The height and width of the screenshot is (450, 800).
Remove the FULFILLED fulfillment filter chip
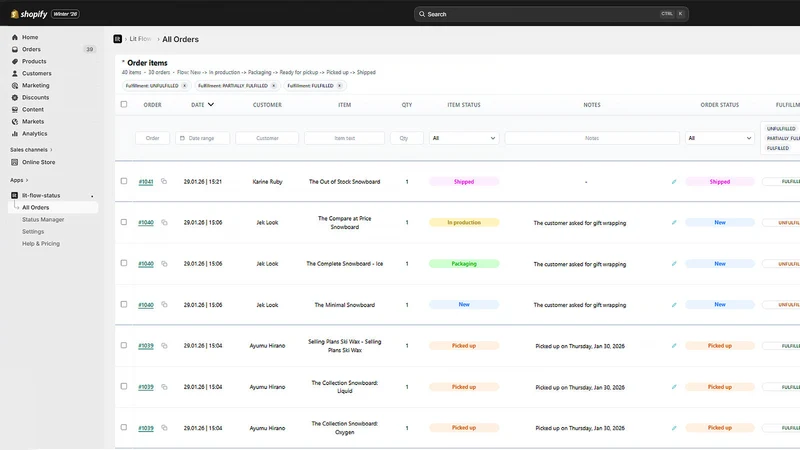coord(339,86)
